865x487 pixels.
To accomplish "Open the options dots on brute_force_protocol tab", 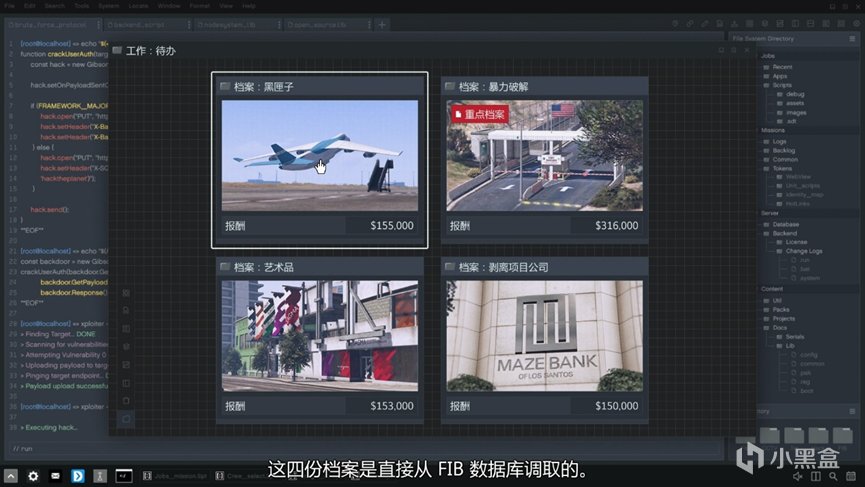I will click(98, 24).
